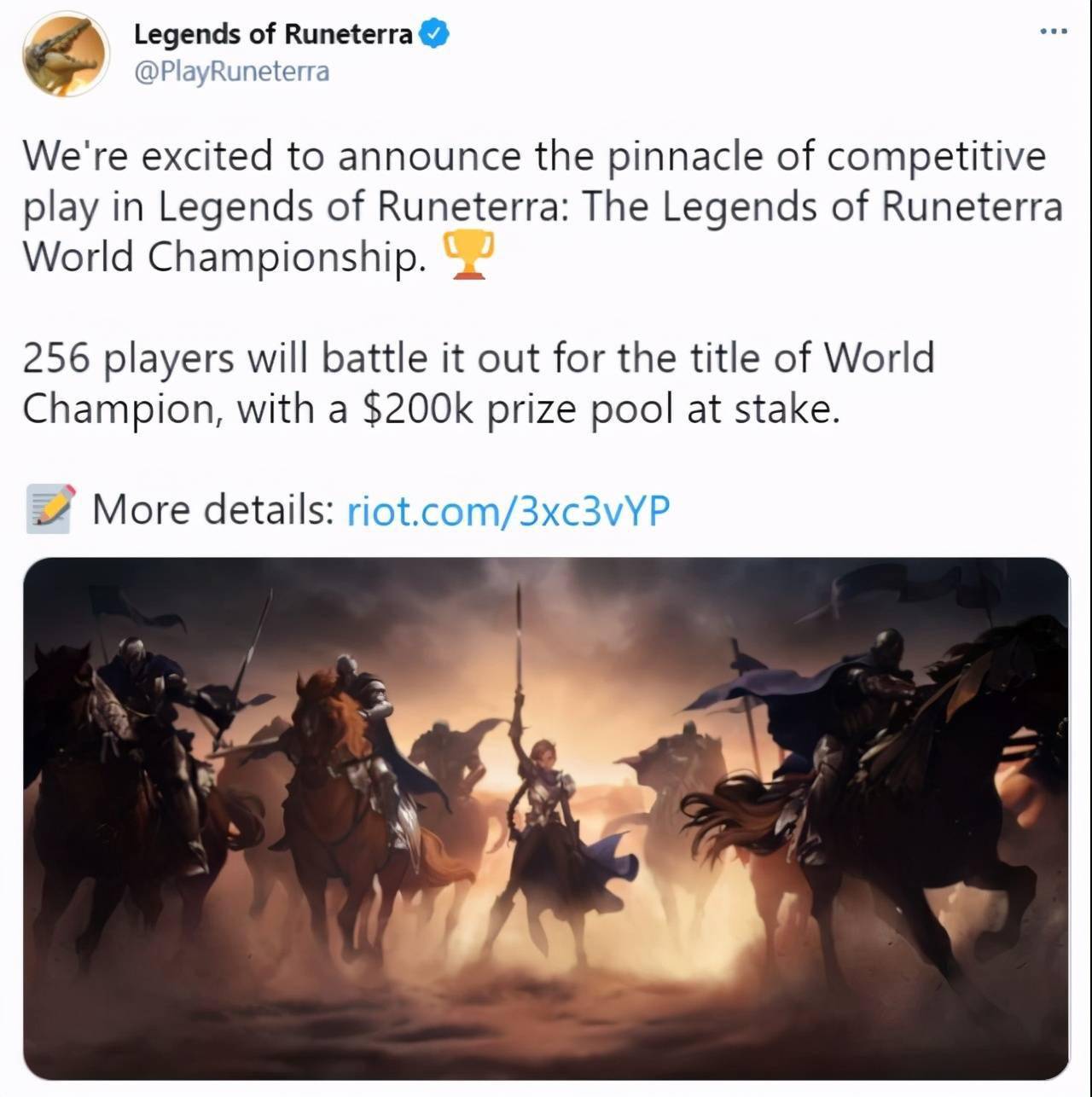Image resolution: width=1092 pixels, height=1097 pixels.
Task: Click the blue verified checkmark badge
Action: point(435,34)
